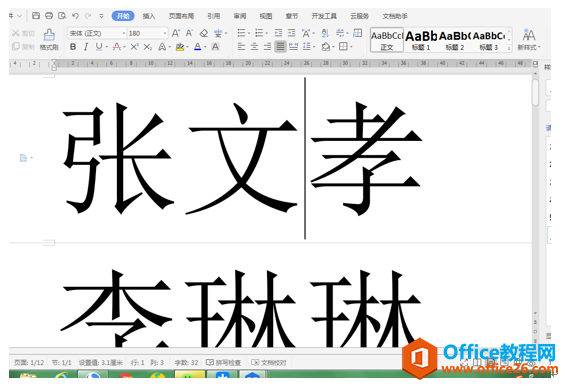Sort text with the A-Z sort icon
The image size is (565, 386).
coord(325,34)
